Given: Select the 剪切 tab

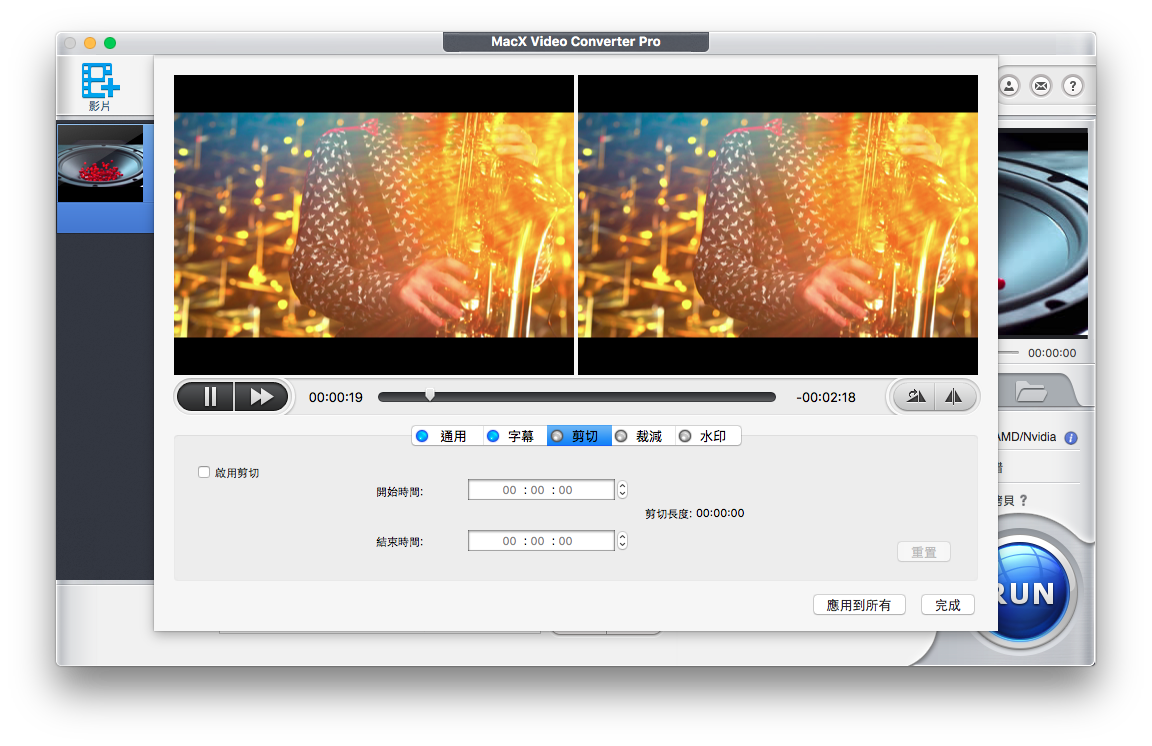Looking at the screenshot, I should 579,437.
